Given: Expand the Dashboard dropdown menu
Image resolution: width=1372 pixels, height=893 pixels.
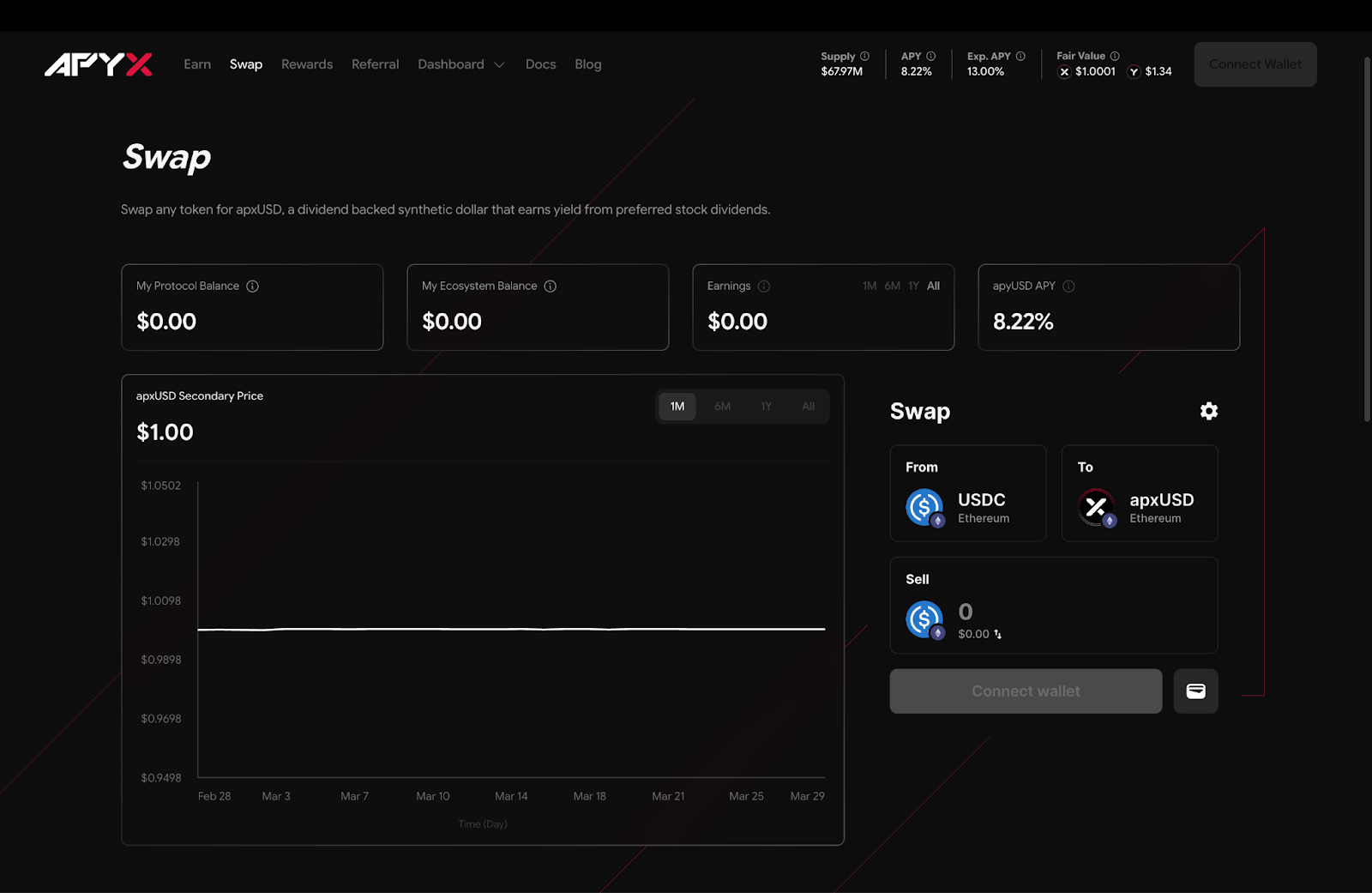Looking at the screenshot, I should 461,64.
